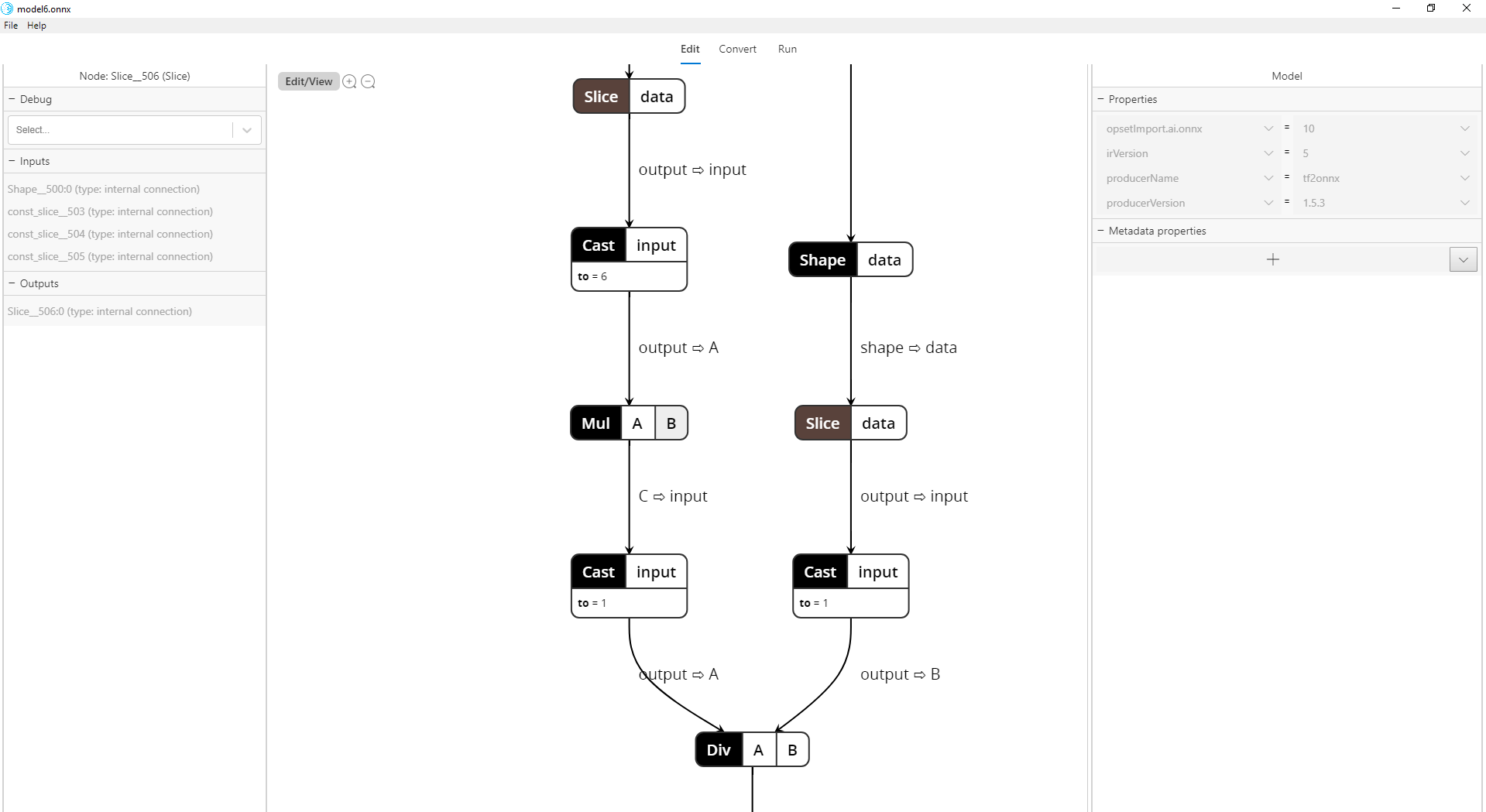Image resolution: width=1486 pixels, height=812 pixels.
Task: Collapse the Inputs section
Action: [x=11, y=161]
